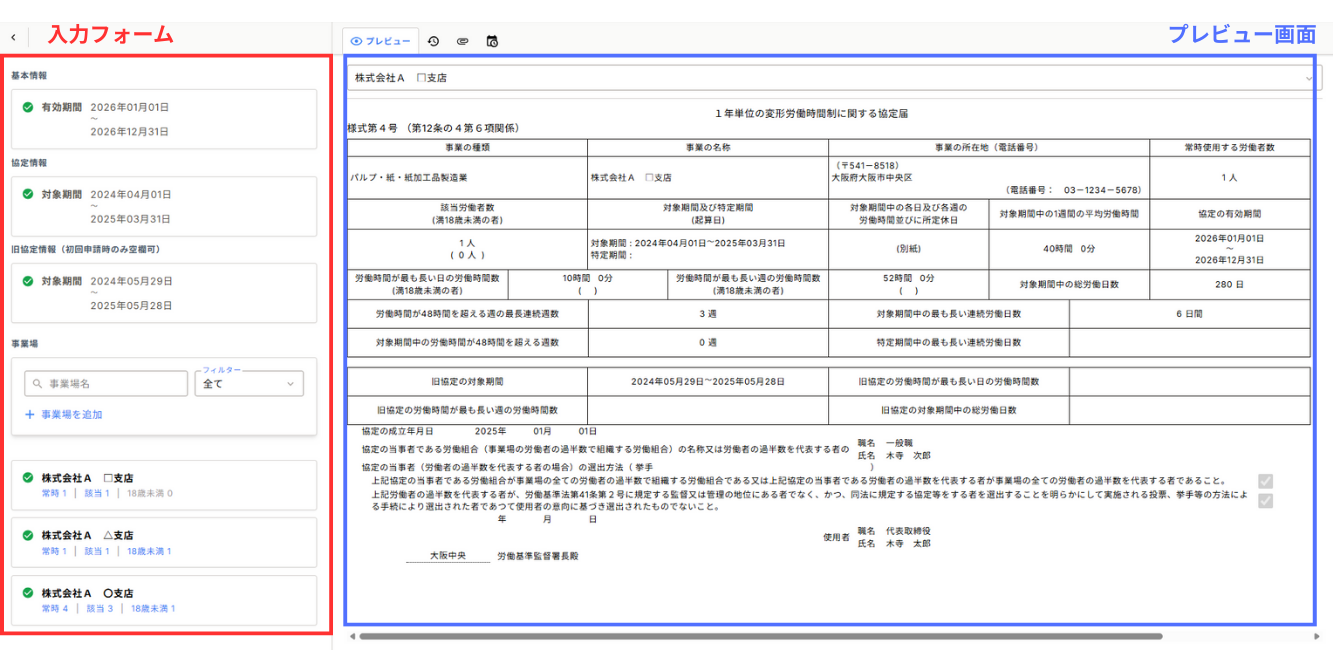Click the back chevron arrow at top left
Screen dimensions: 1339x651
13,37
